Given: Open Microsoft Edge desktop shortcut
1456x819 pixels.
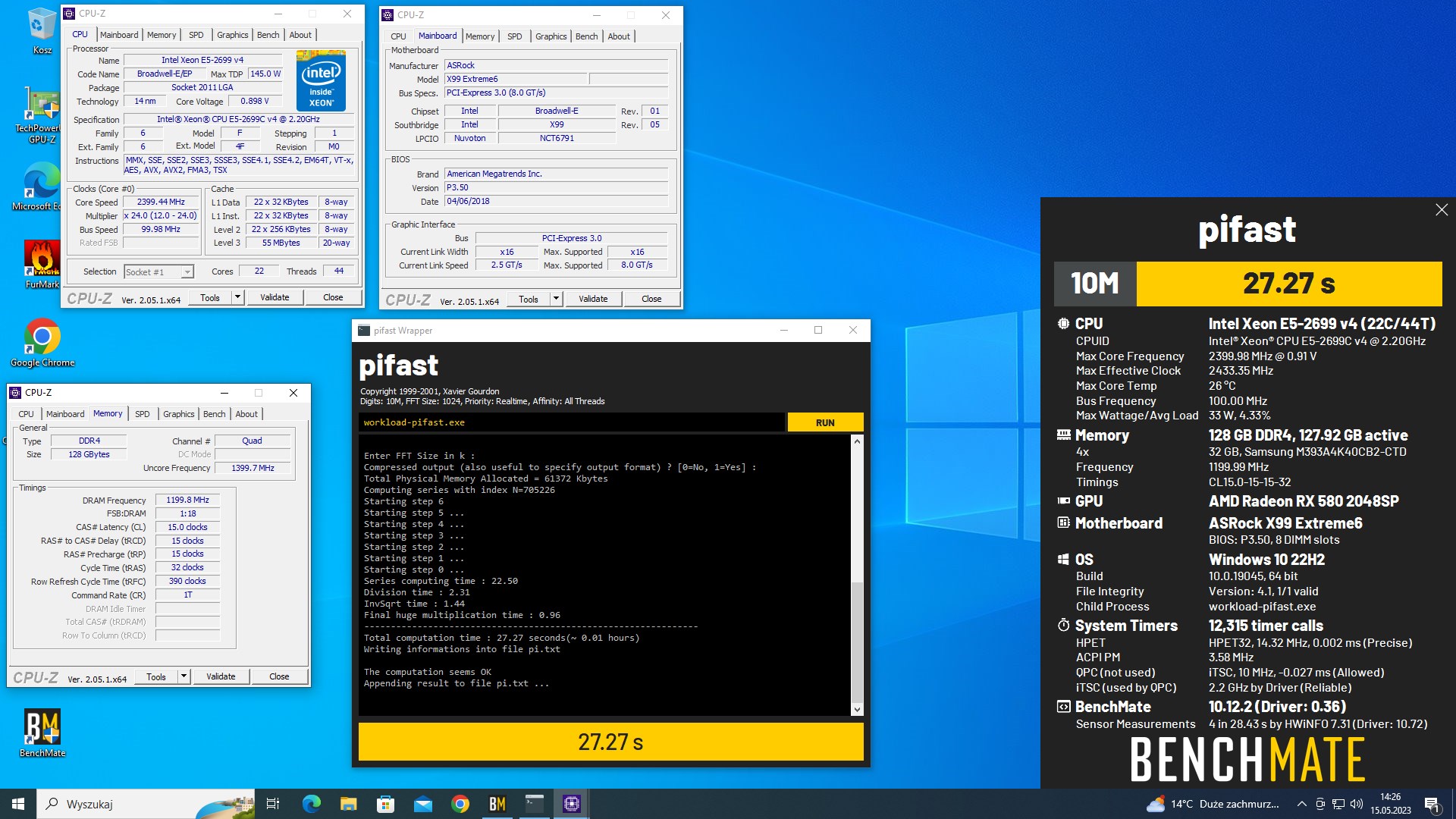Looking at the screenshot, I should pos(42,187).
